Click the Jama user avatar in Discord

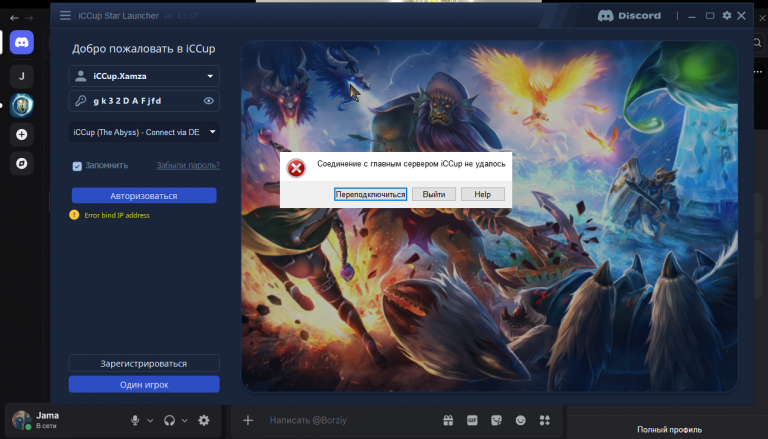click(x=21, y=420)
